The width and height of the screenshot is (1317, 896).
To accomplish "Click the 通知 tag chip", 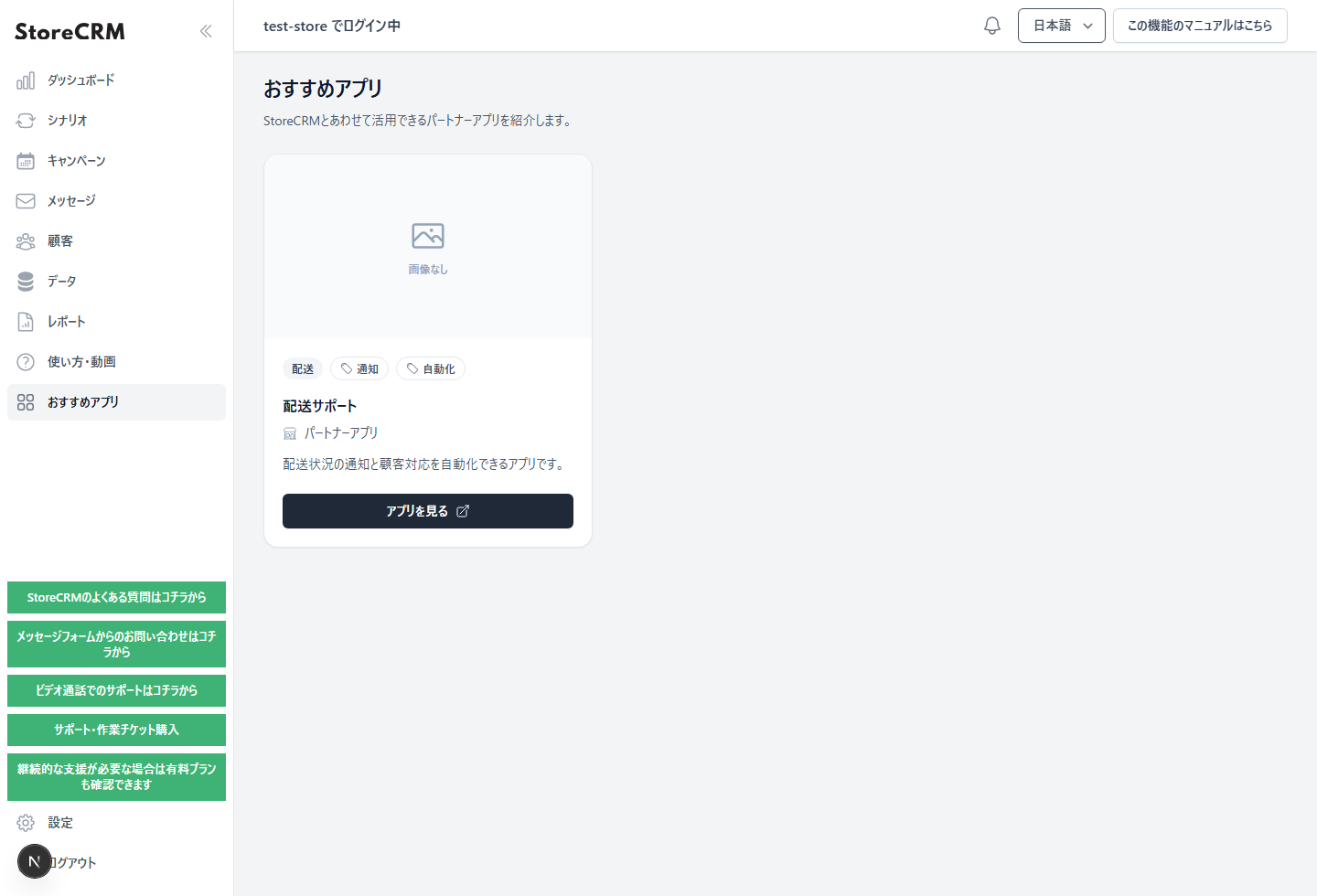I will (x=359, y=368).
